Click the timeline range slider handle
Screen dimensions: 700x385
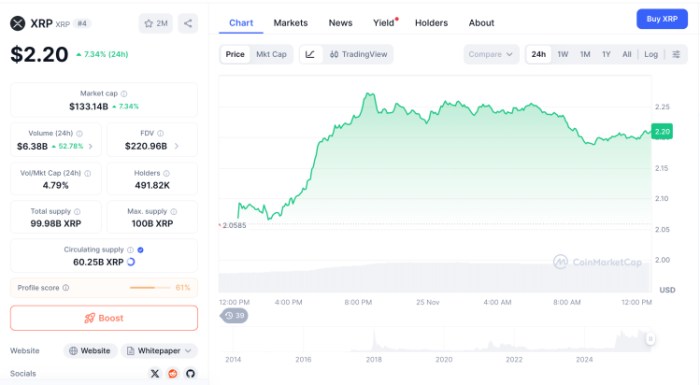pyautogui.click(x=650, y=339)
